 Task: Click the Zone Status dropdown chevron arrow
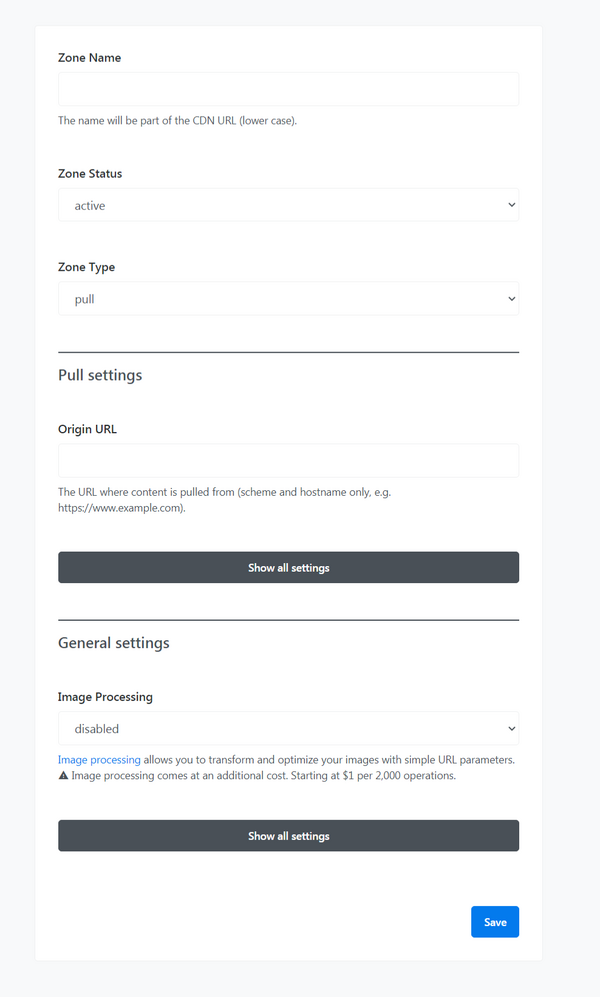(x=511, y=205)
